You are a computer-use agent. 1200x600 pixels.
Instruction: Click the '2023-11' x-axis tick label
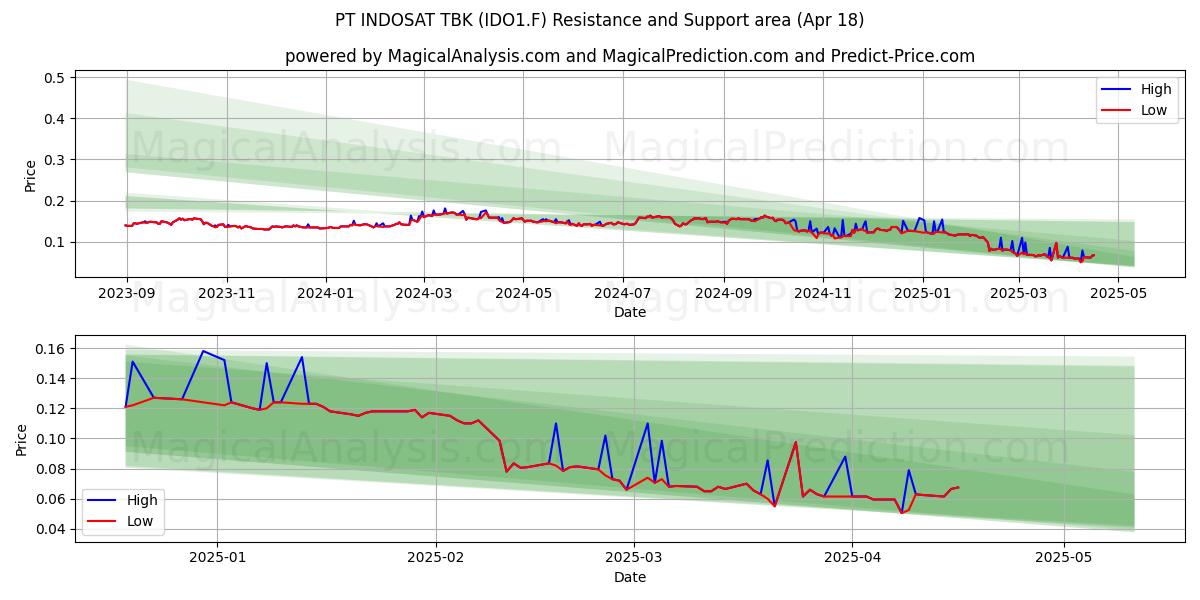(x=226, y=294)
